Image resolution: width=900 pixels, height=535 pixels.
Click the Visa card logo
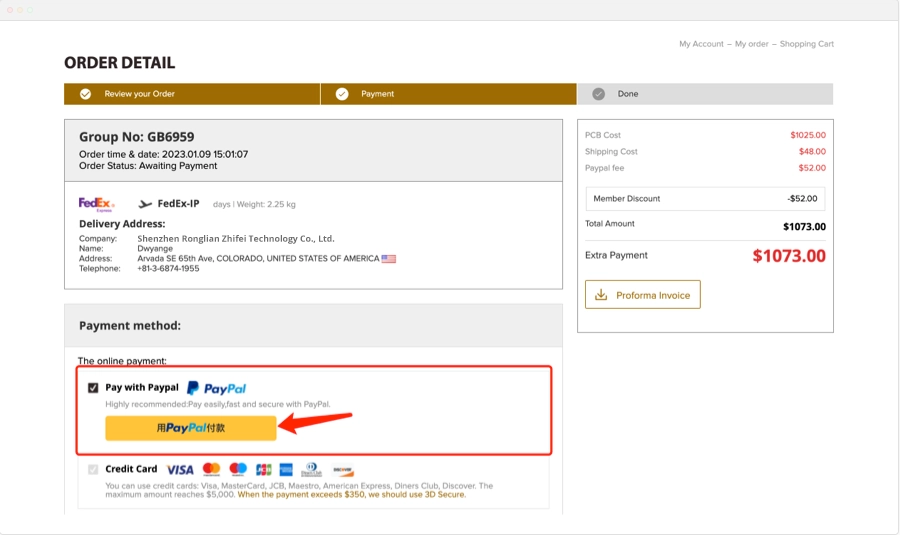pyautogui.click(x=180, y=469)
